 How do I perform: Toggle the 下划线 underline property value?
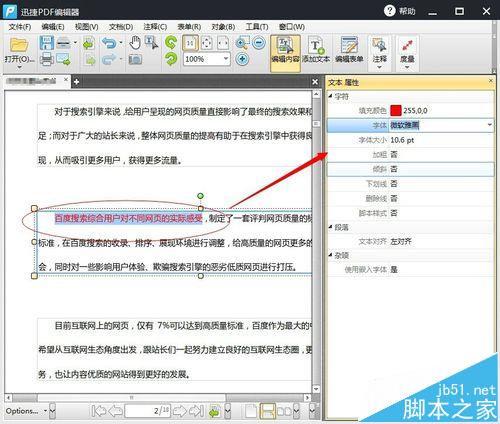[394, 184]
